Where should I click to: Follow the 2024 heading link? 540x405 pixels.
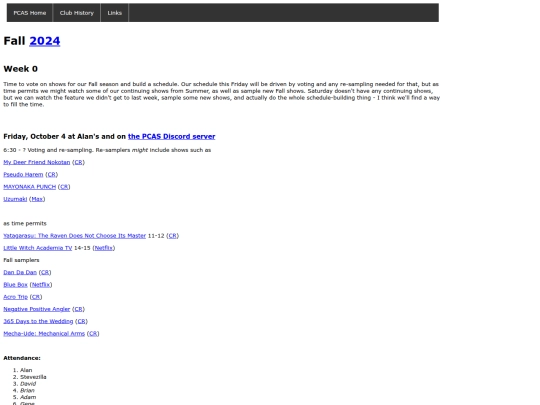45,41
